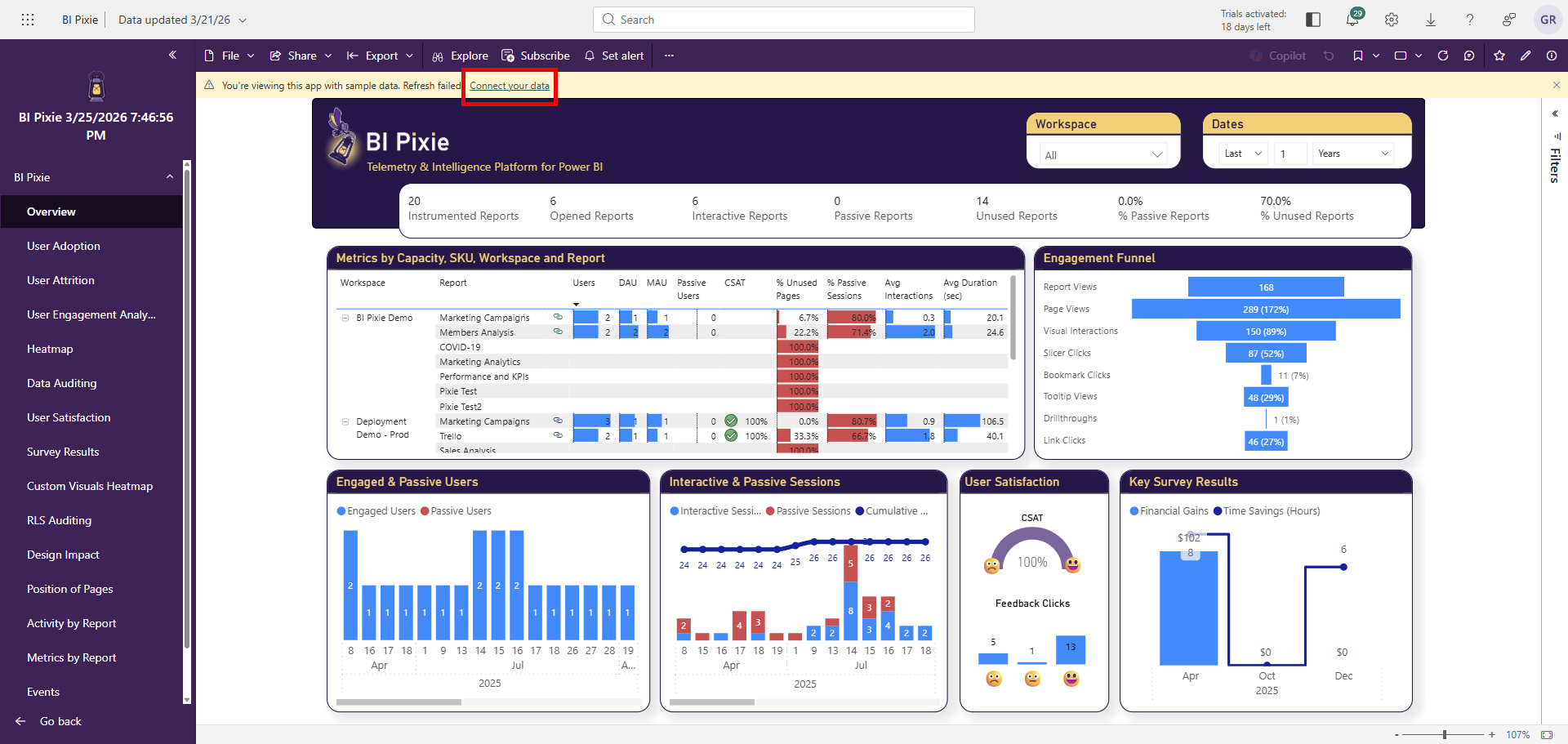Open the Explore feature in the toolbar
1568x744 pixels.
tap(460, 56)
